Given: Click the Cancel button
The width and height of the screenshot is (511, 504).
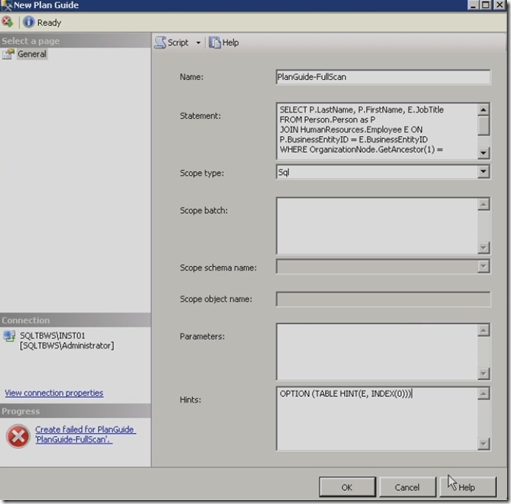Looking at the screenshot, I should (x=407, y=487).
